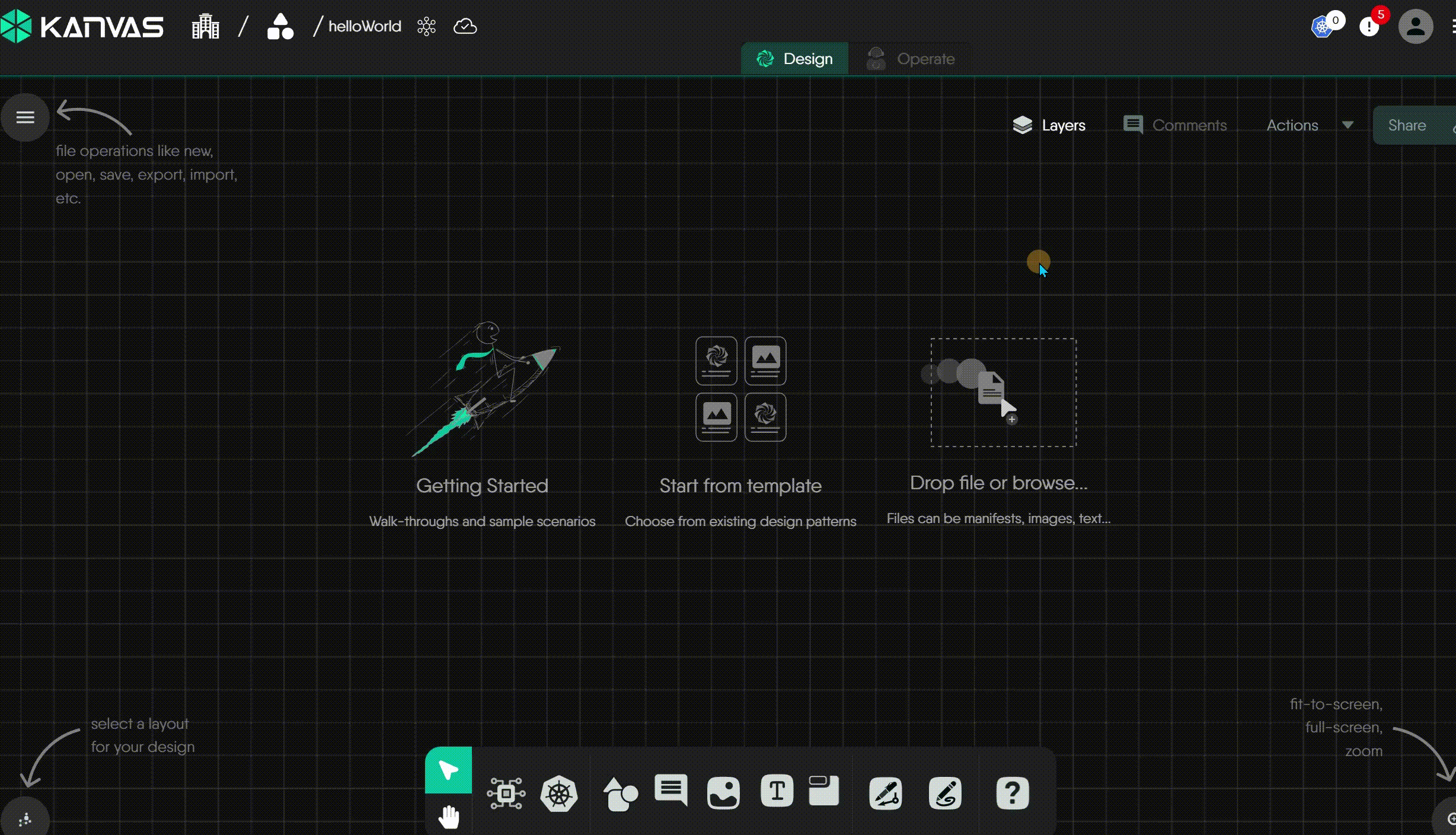This screenshot has width=1456, height=835.
Task: Open the help question-mark tool
Action: coord(1012,793)
